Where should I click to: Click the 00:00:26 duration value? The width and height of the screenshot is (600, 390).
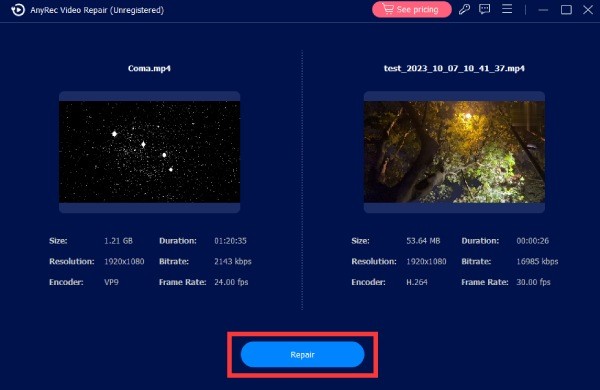[533, 241]
